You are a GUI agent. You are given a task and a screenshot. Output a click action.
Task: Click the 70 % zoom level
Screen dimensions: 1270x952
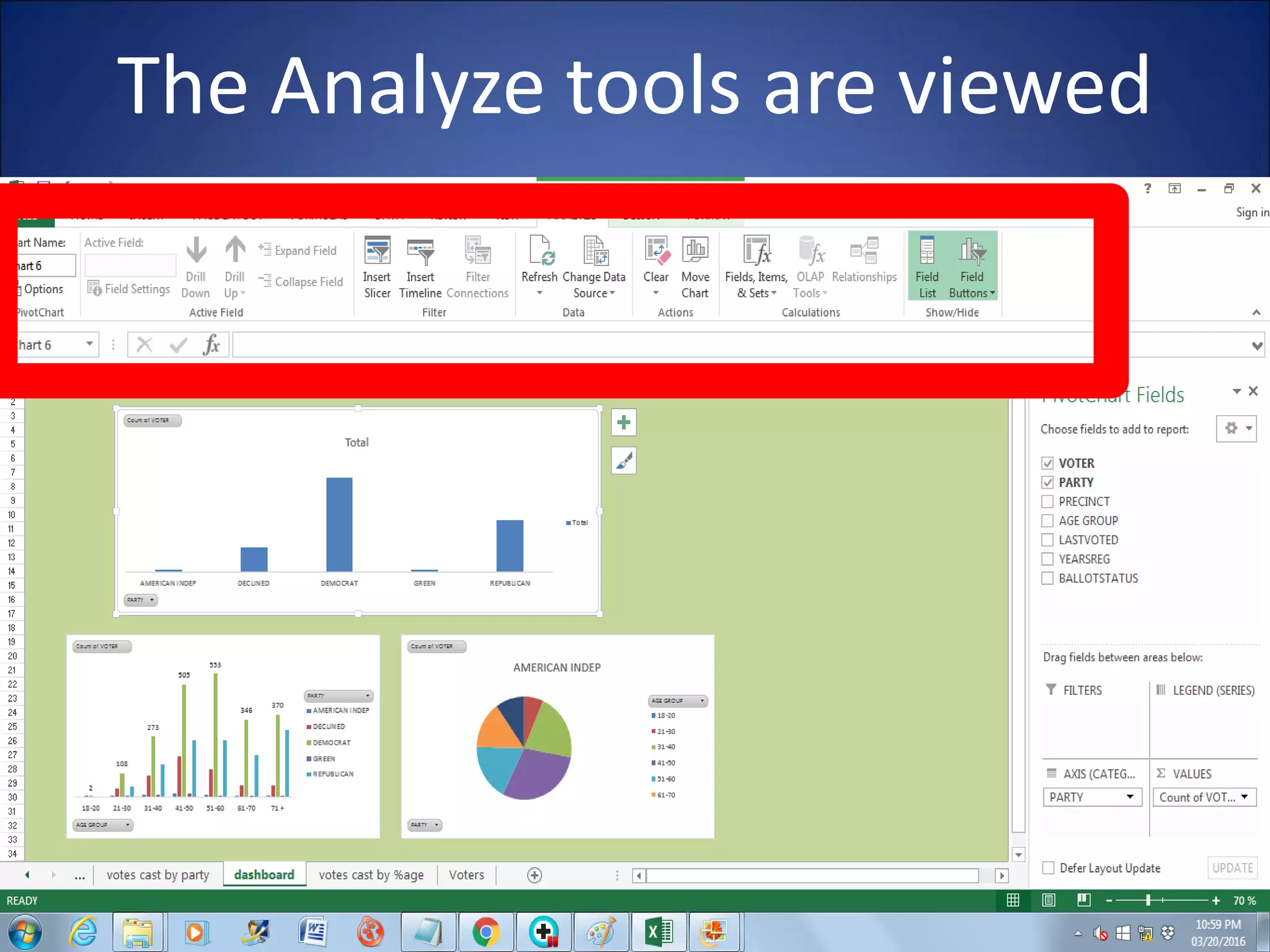click(1245, 901)
